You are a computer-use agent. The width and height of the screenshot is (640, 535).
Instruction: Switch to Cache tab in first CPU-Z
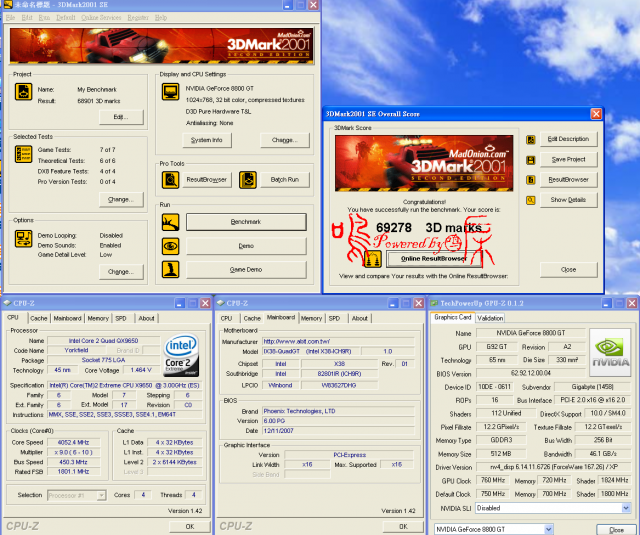[x=39, y=318]
